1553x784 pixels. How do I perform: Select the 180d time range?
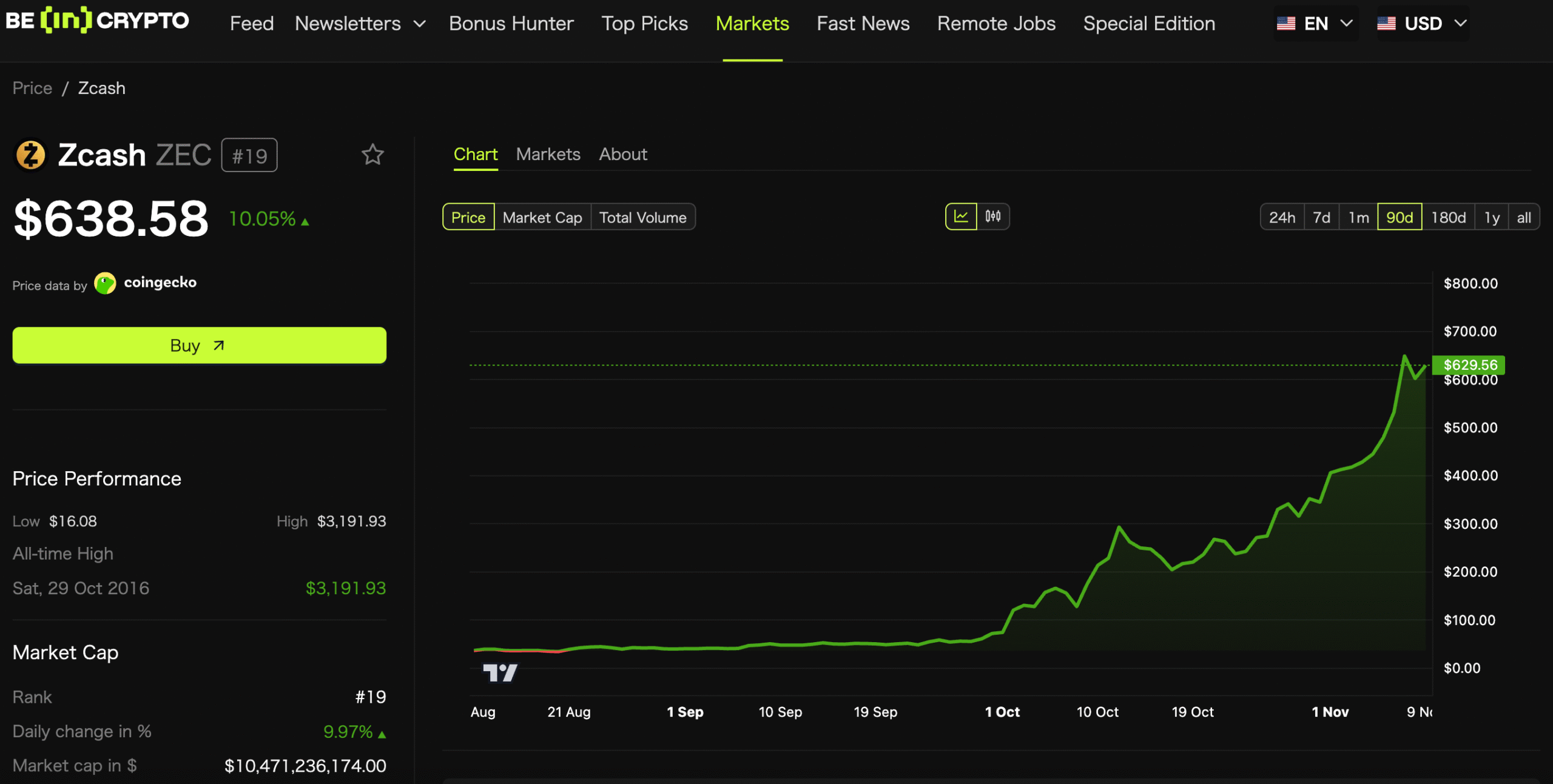coord(1449,216)
